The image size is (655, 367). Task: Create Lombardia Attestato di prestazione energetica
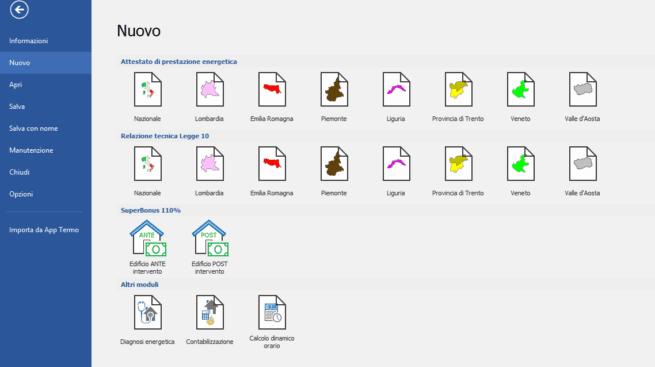pyautogui.click(x=209, y=97)
